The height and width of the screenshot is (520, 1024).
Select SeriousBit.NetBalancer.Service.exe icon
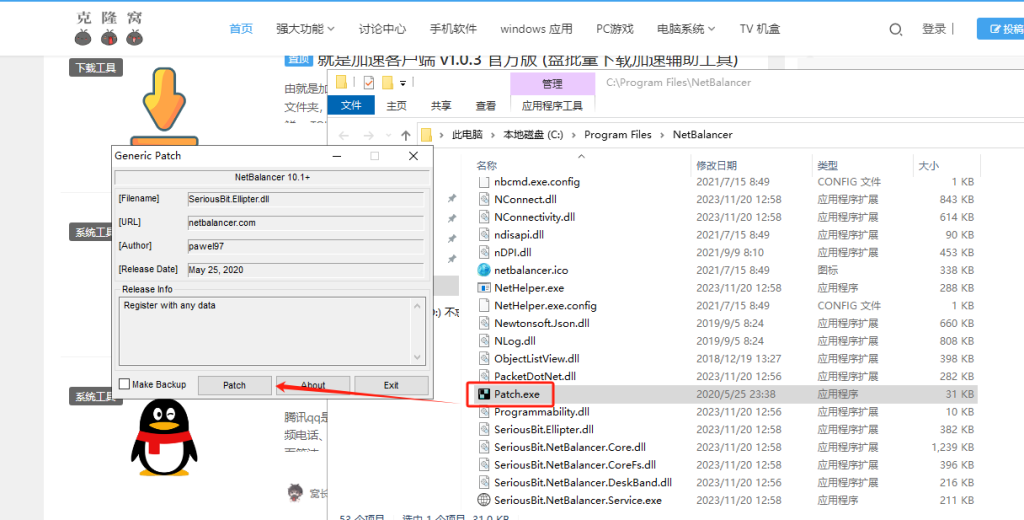[484, 500]
